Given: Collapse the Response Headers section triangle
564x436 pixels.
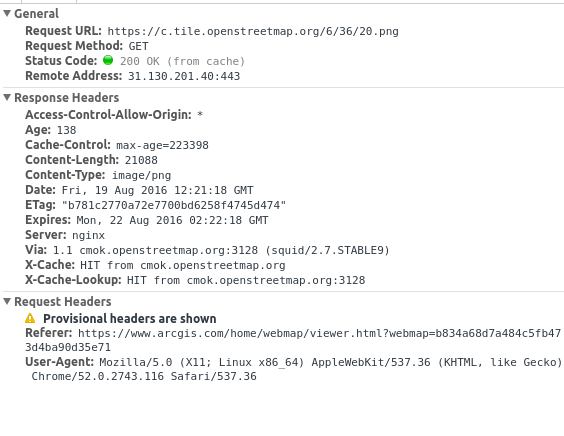Looking at the screenshot, I should [7, 97].
